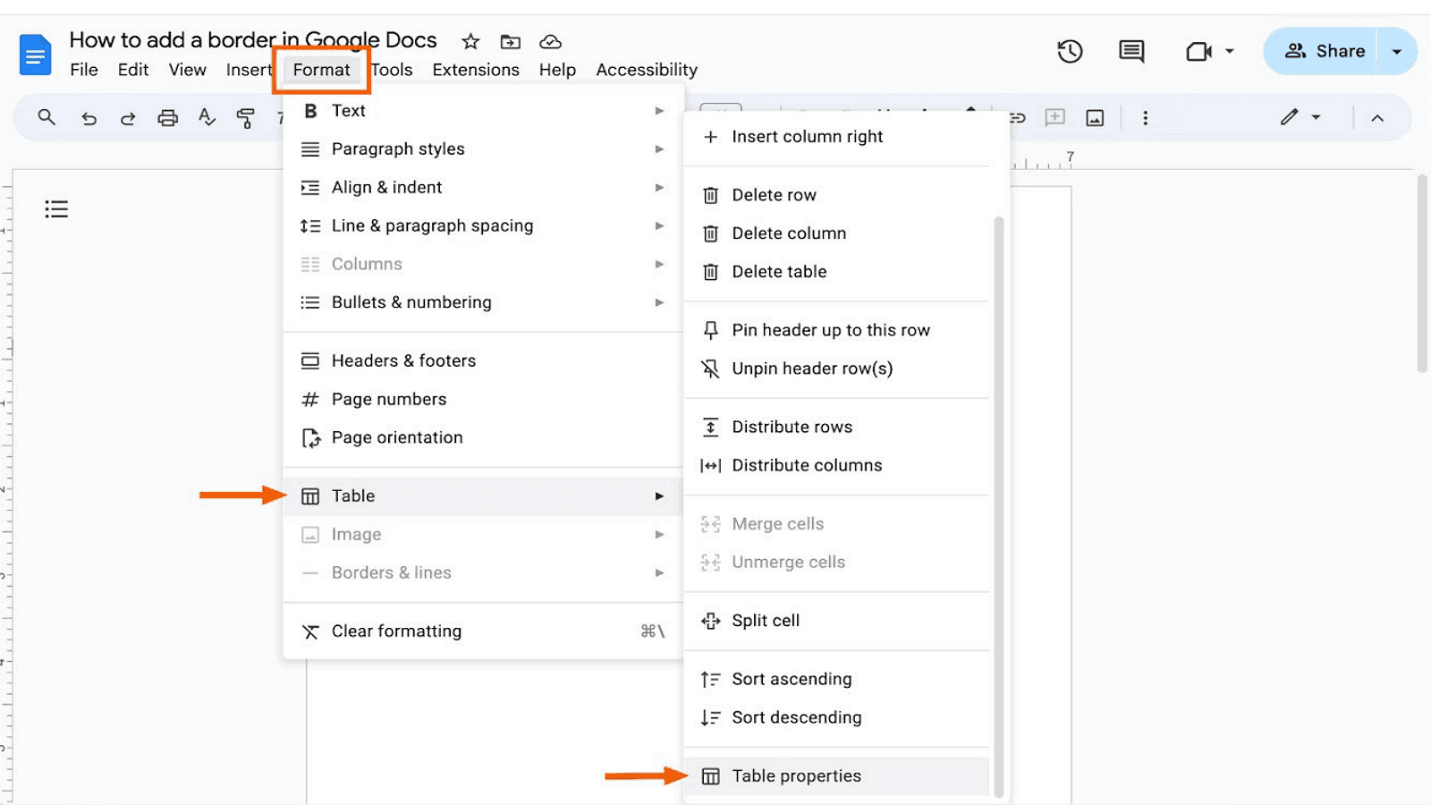Expand Line & paragraph spacing submenu
The image size is (1431, 805).
pyautogui.click(x=484, y=226)
